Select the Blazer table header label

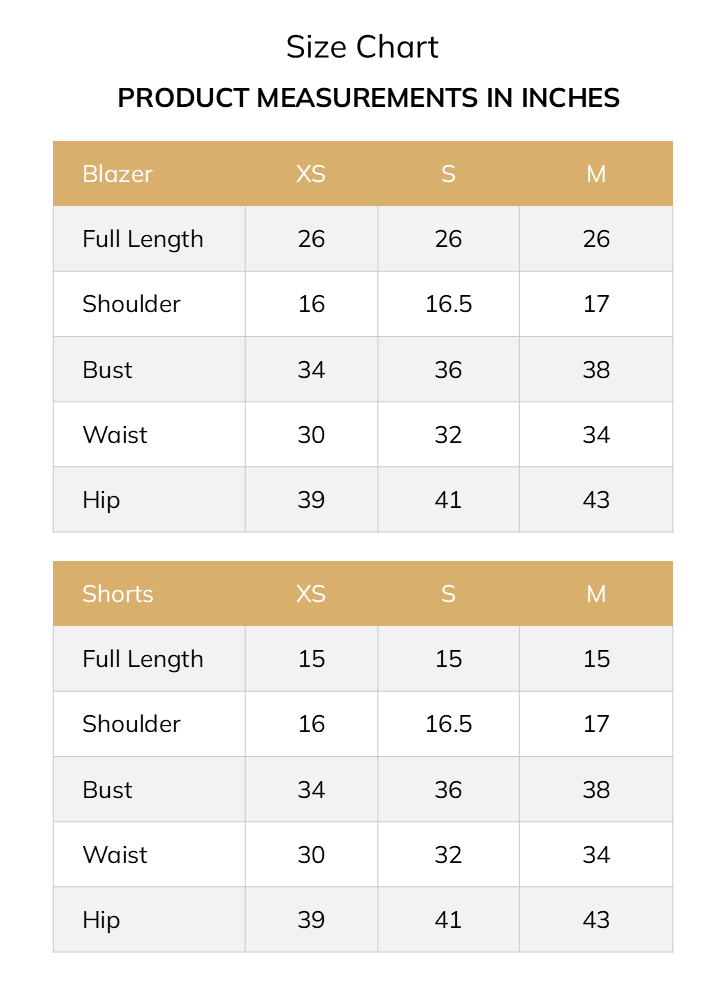tap(117, 174)
